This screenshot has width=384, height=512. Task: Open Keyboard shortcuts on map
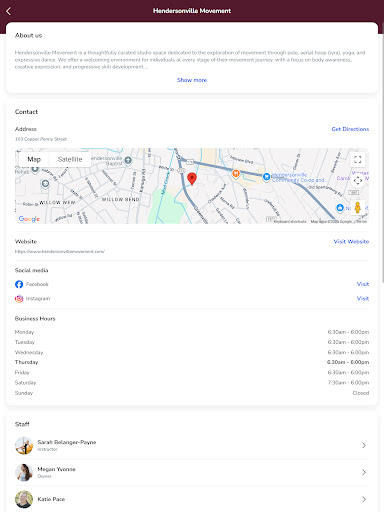pos(290,221)
